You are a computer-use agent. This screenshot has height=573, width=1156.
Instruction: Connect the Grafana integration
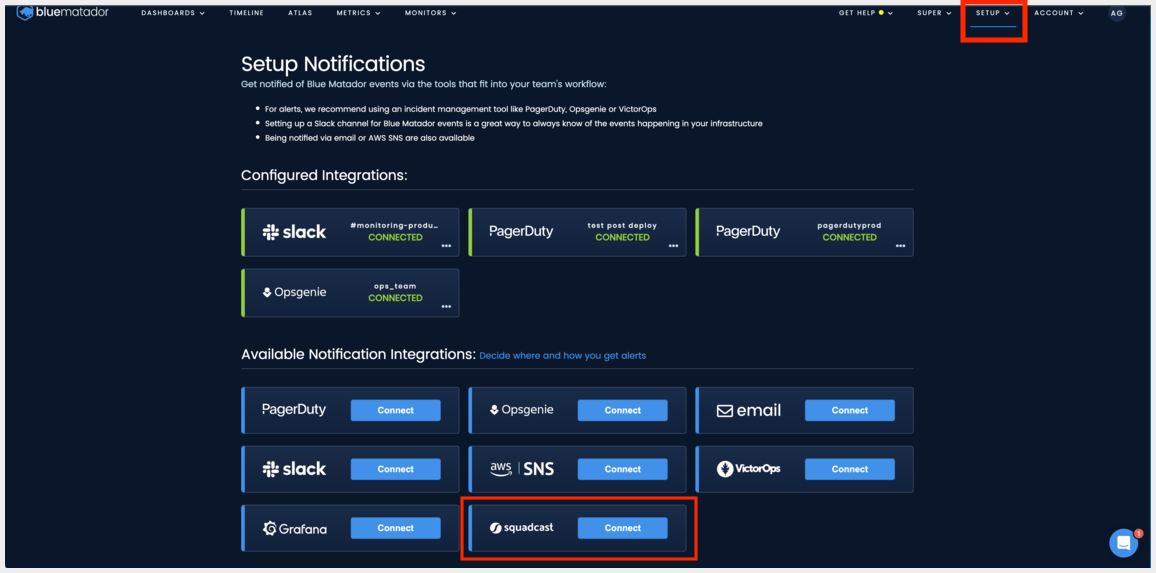pos(396,528)
